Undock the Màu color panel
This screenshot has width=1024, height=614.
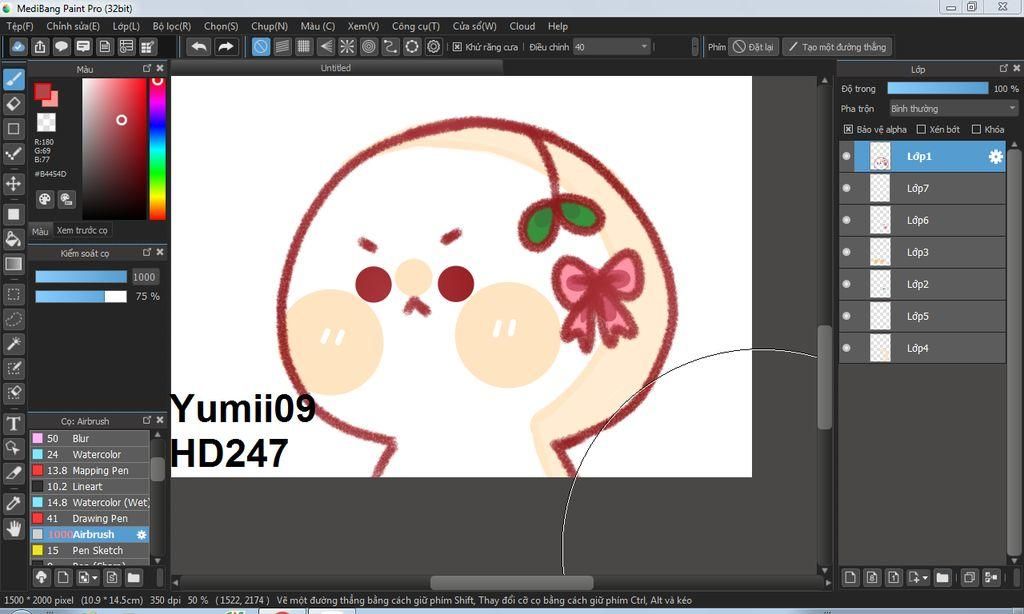[x=147, y=68]
